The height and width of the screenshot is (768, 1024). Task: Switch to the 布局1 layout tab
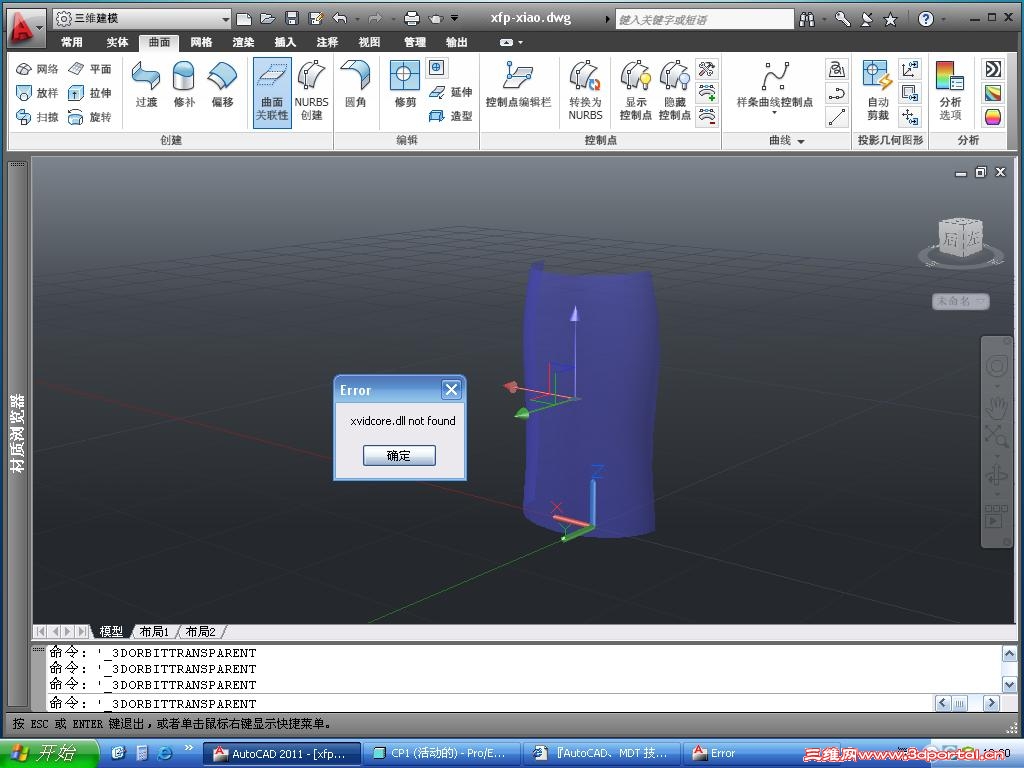tap(155, 632)
